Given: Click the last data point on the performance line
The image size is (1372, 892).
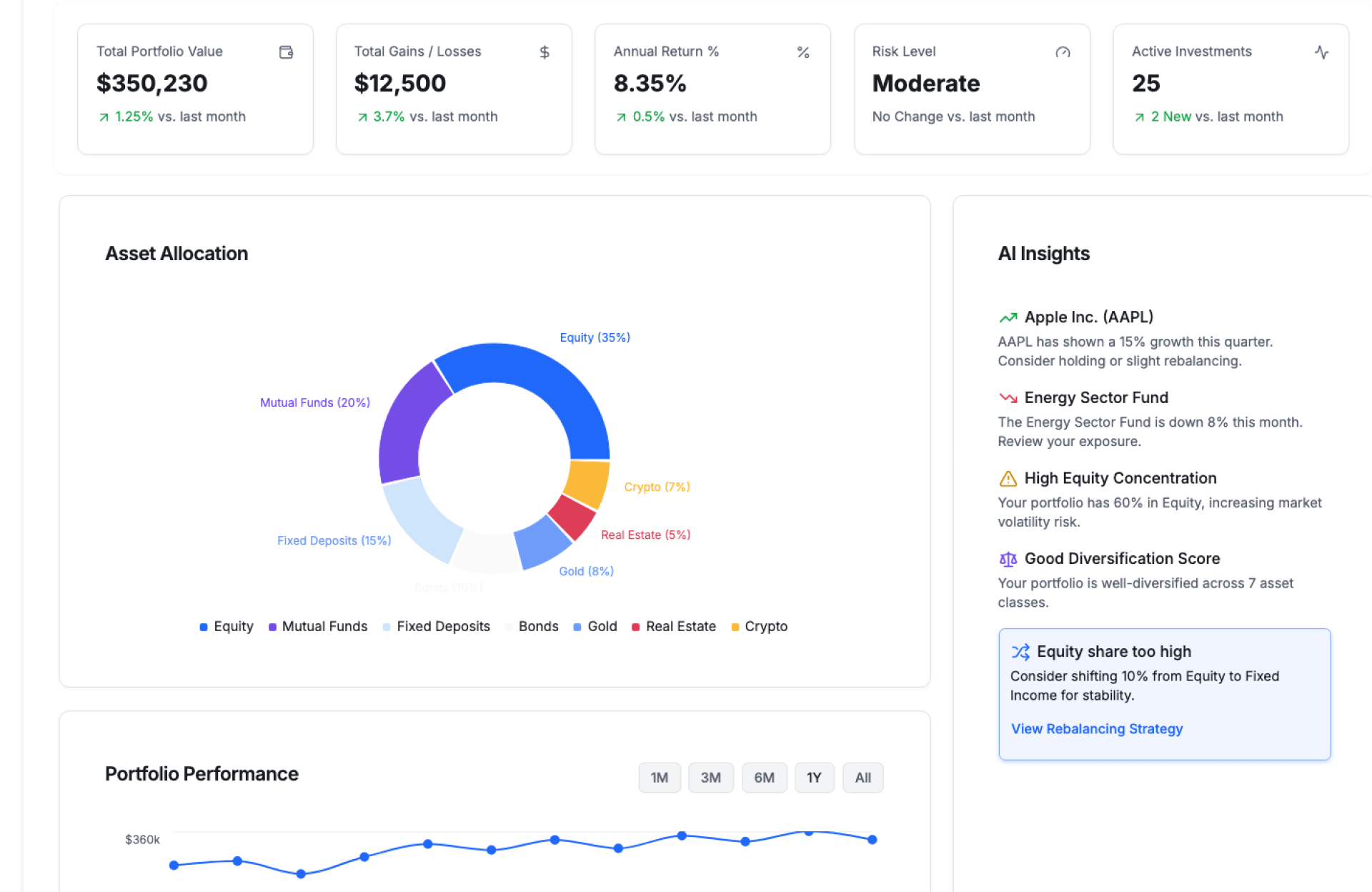Looking at the screenshot, I should tap(872, 840).
